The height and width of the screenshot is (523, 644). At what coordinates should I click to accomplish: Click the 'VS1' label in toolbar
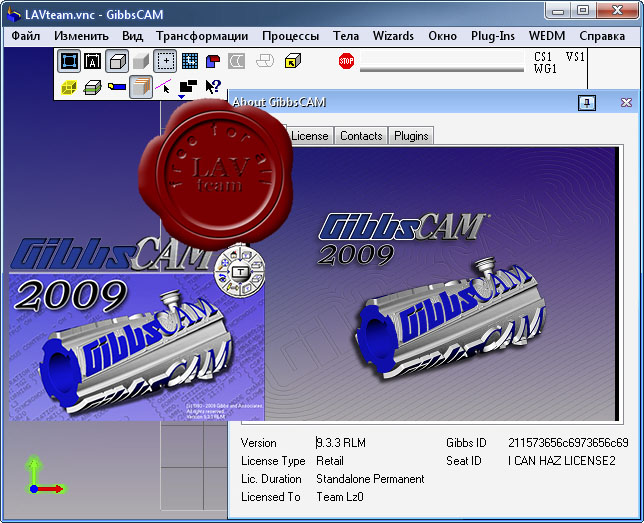pos(575,57)
